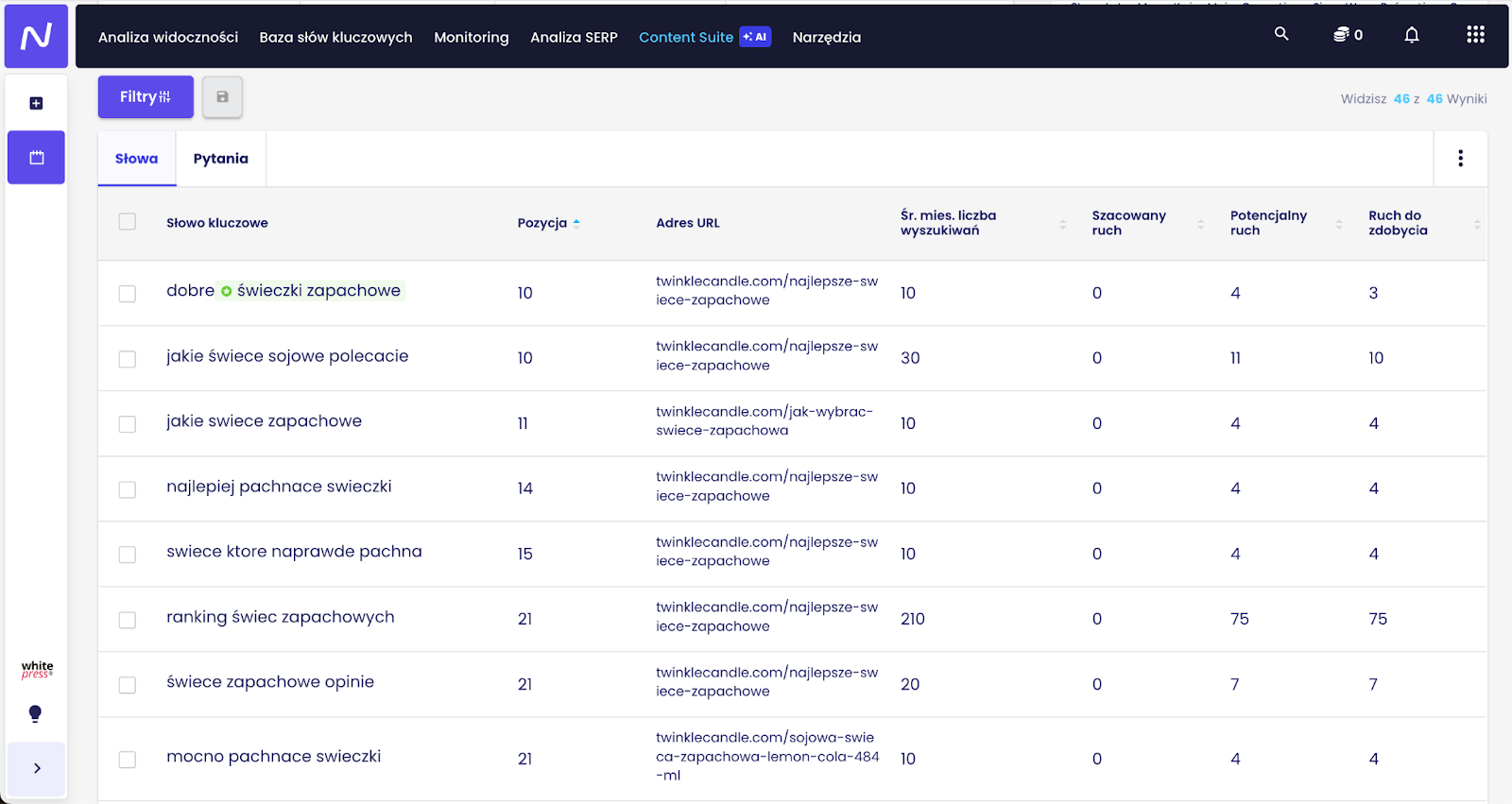Viewport: 1512px width, 804px height.
Task: Open Content Suite menu
Action: 686,37
